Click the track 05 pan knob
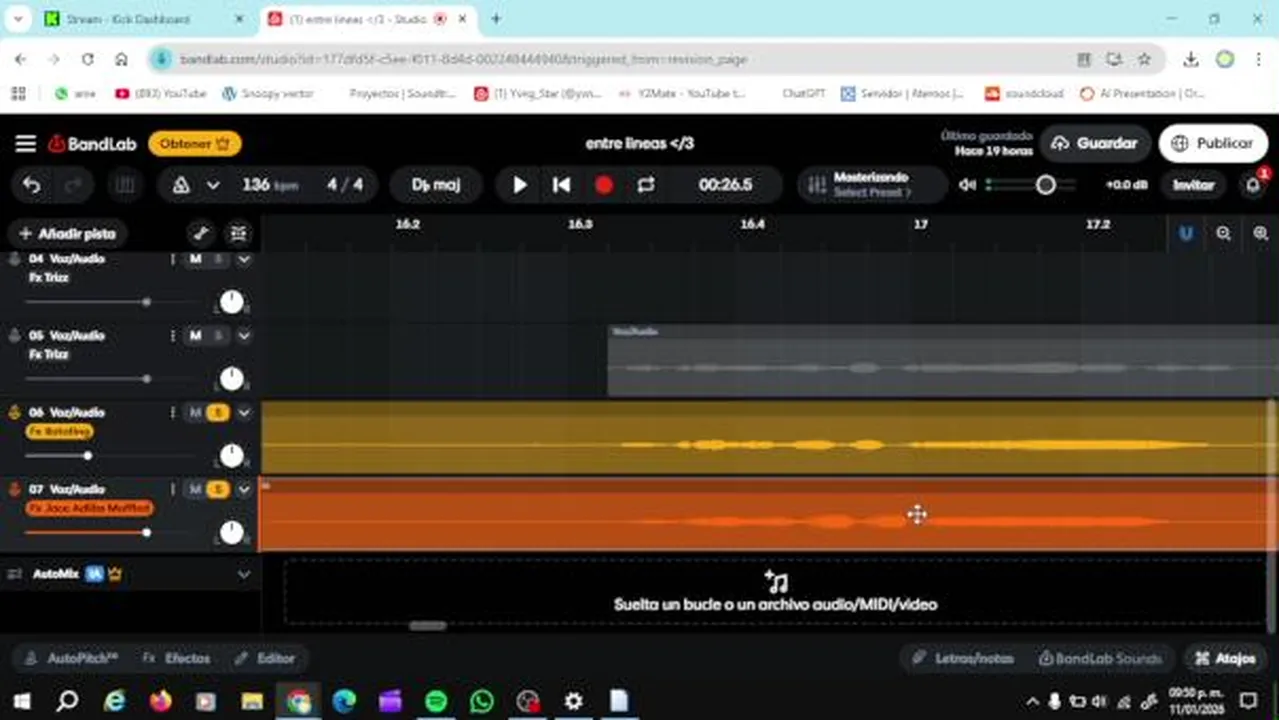Screen dimensions: 1279x720 click(x=231, y=378)
